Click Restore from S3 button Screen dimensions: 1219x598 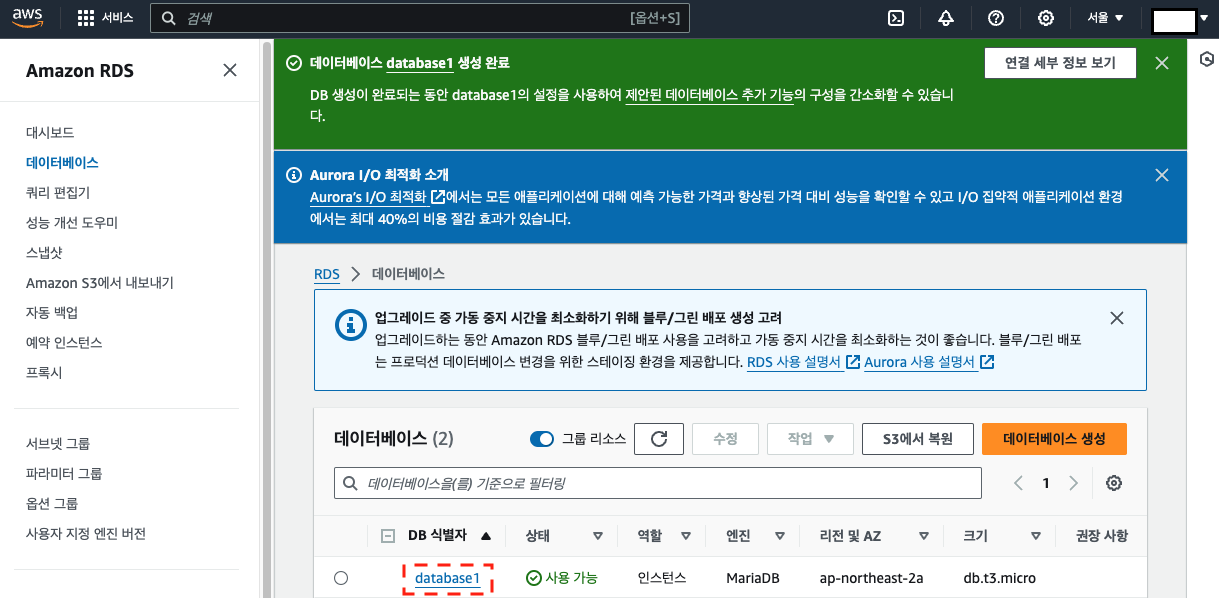pos(918,439)
